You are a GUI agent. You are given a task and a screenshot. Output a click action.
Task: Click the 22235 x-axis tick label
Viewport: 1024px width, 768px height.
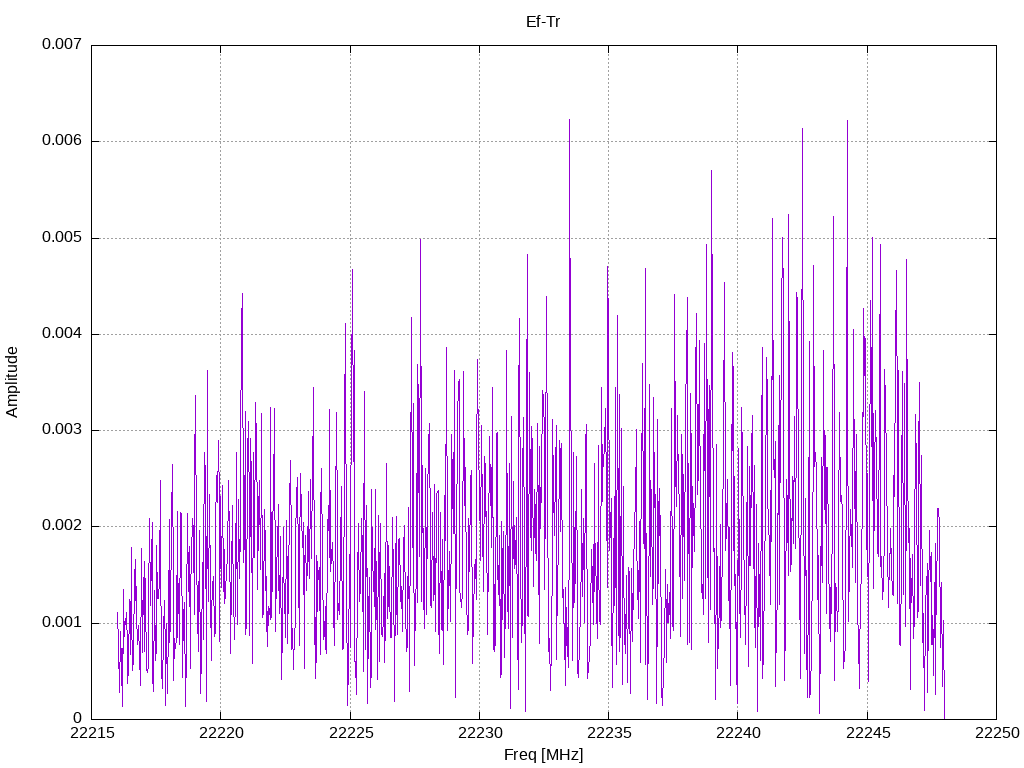pyautogui.click(x=609, y=733)
